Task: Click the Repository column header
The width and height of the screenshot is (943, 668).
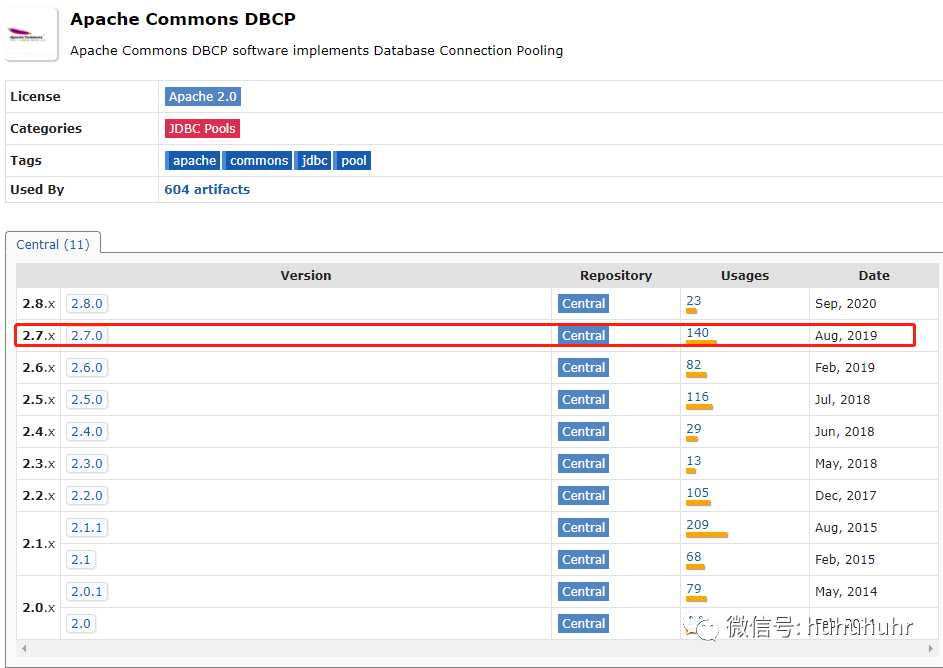Action: (616, 275)
